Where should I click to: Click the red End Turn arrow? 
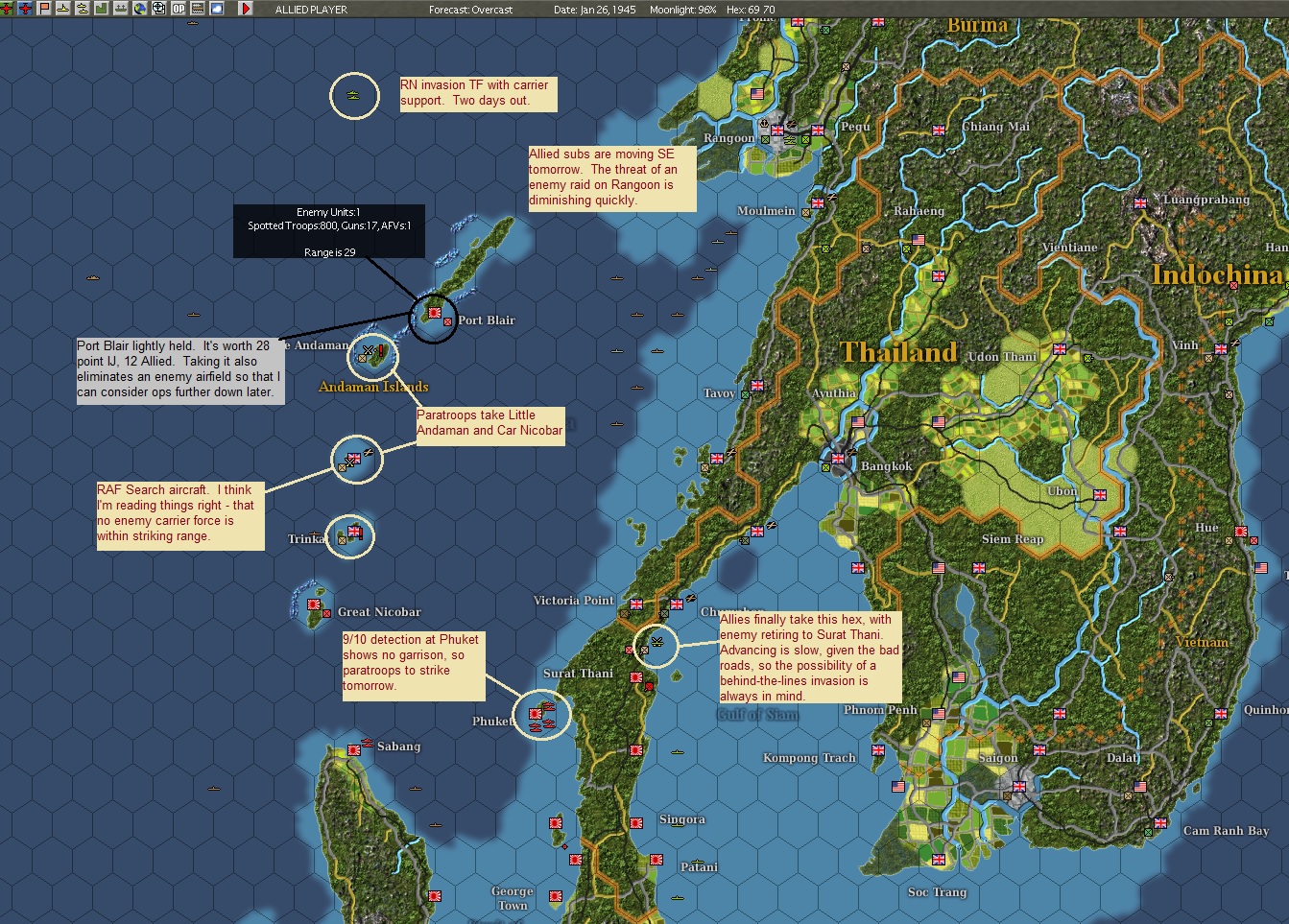coord(246,9)
